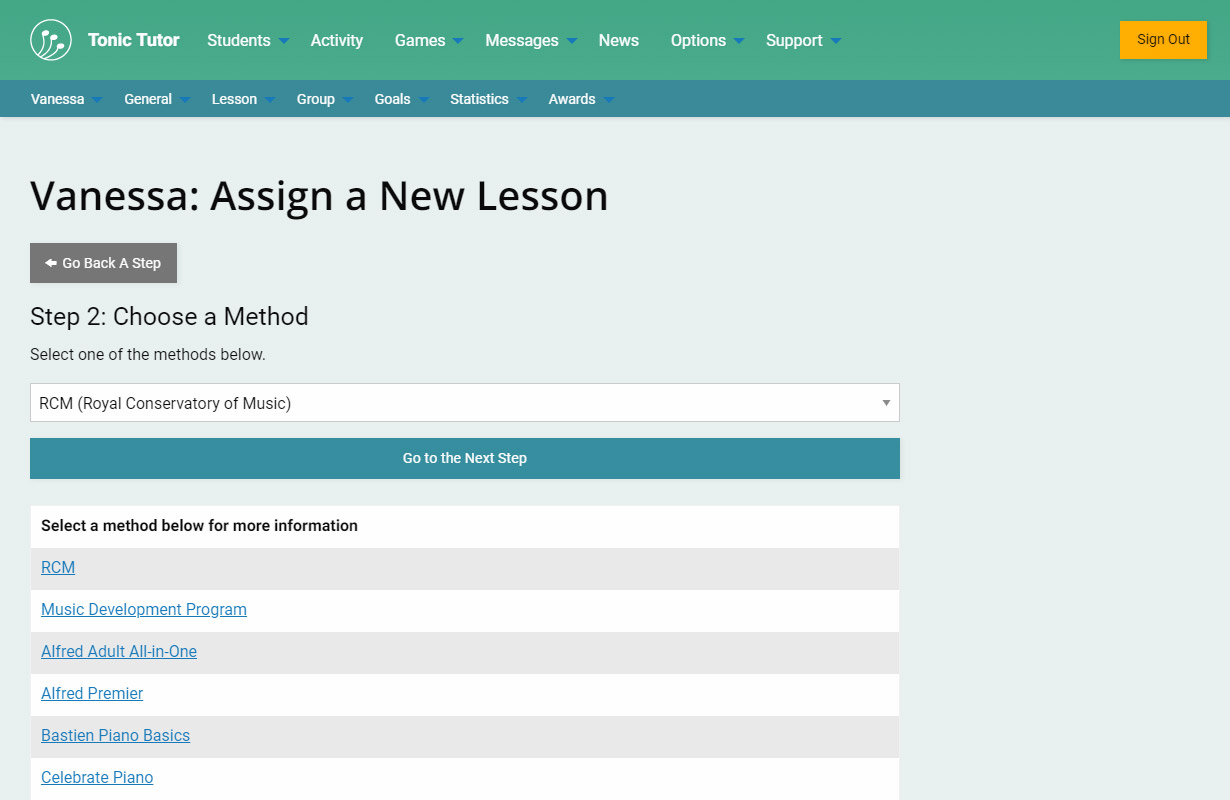The width and height of the screenshot is (1230, 800).
Task: Open the Lesson submenu
Action: (x=242, y=99)
